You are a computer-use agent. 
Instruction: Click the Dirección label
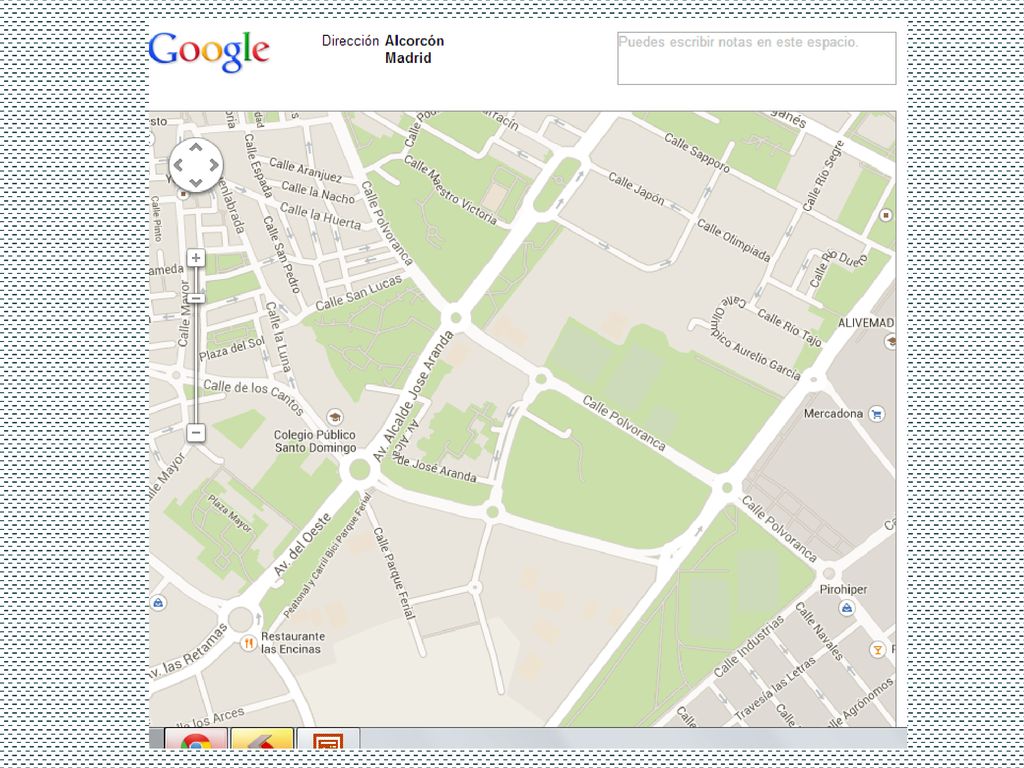pos(350,40)
